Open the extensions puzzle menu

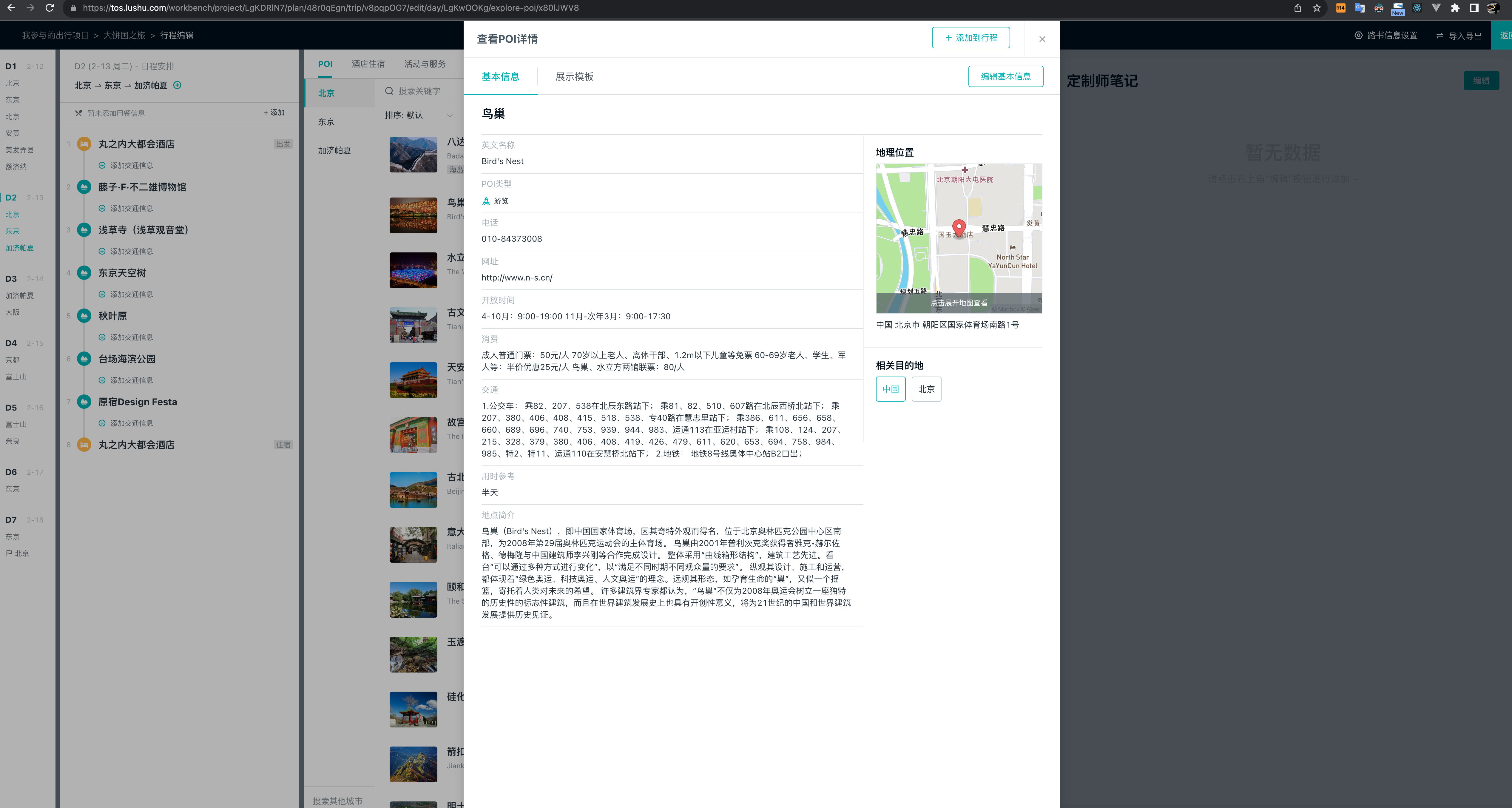tap(1455, 8)
